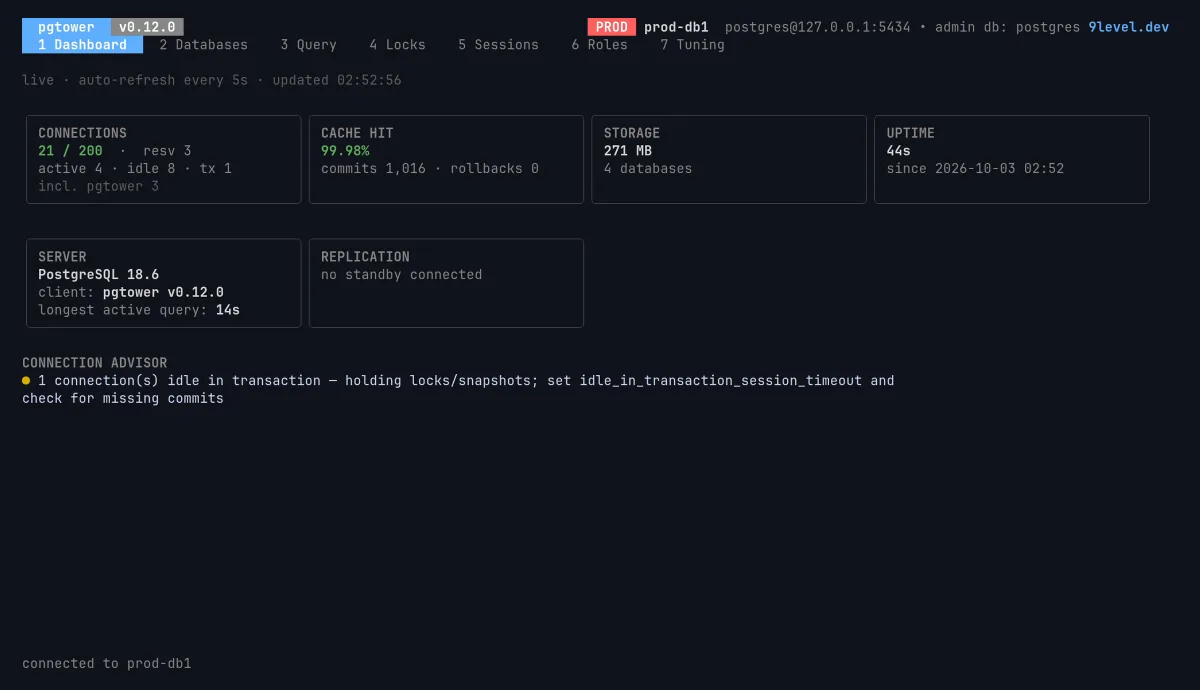The height and width of the screenshot is (690, 1200).
Task: Open the 1 Dashboard tab
Action: (x=82, y=45)
